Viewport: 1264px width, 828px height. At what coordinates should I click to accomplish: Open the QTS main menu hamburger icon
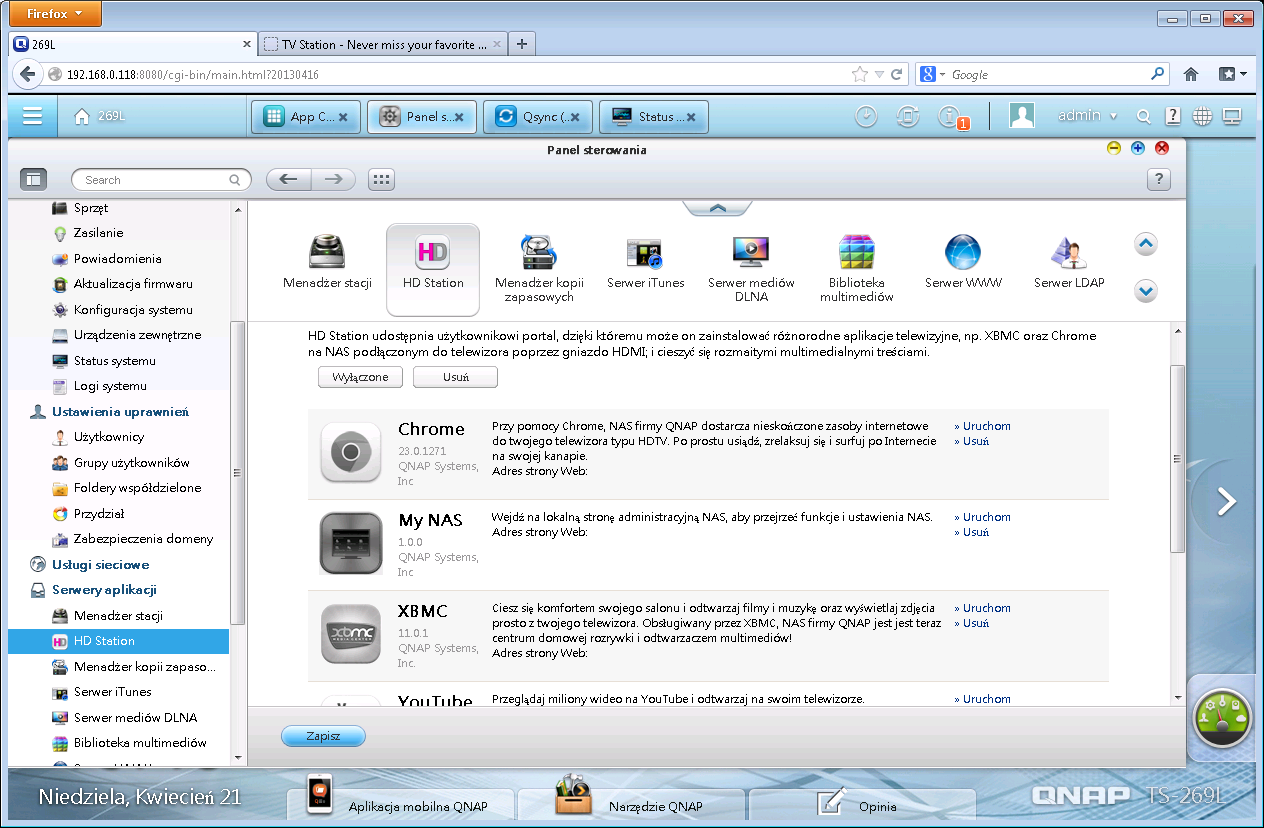point(32,116)
